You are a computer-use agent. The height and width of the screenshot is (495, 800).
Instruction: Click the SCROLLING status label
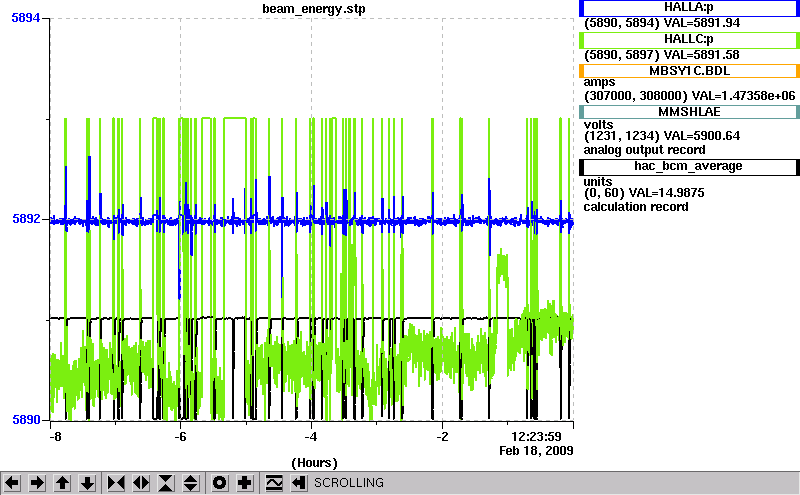(348, 483)
